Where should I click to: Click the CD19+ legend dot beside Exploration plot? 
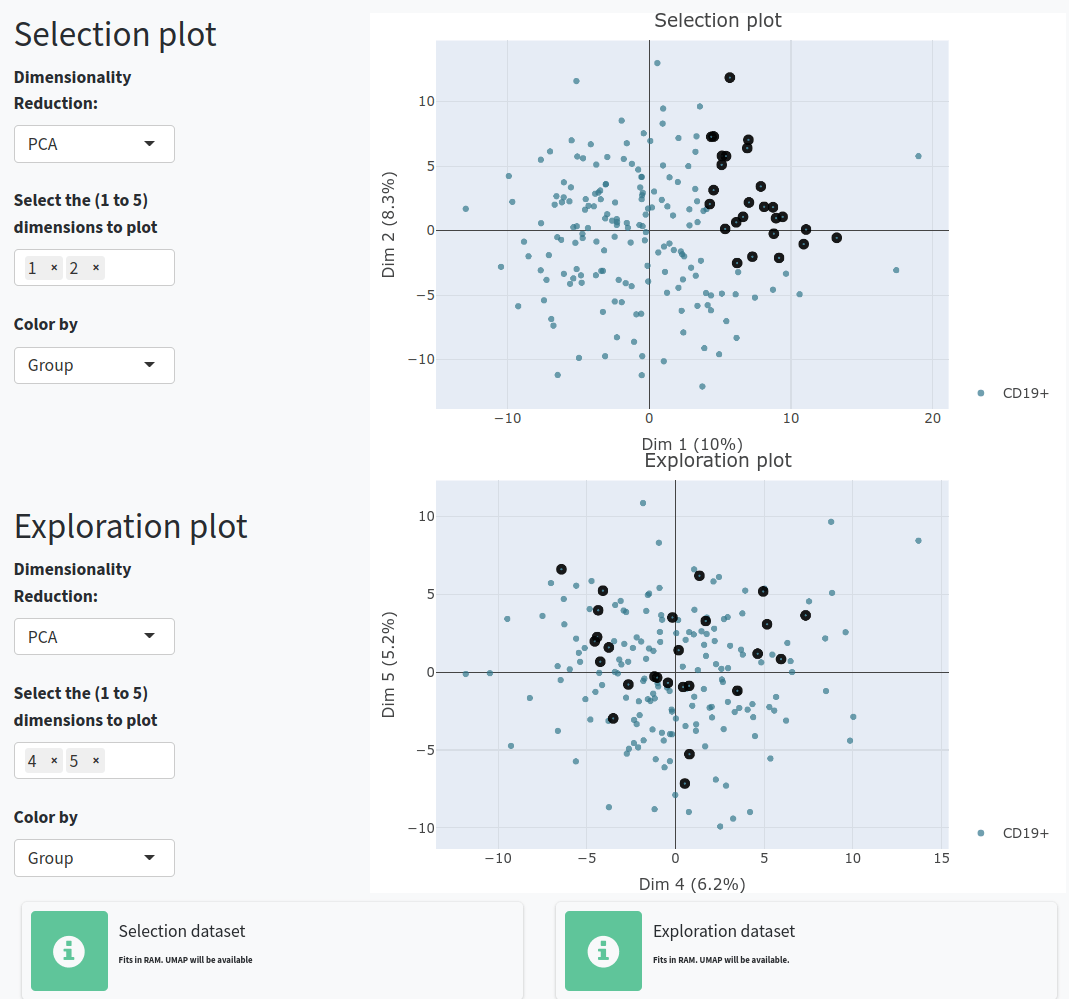point(981,832)
